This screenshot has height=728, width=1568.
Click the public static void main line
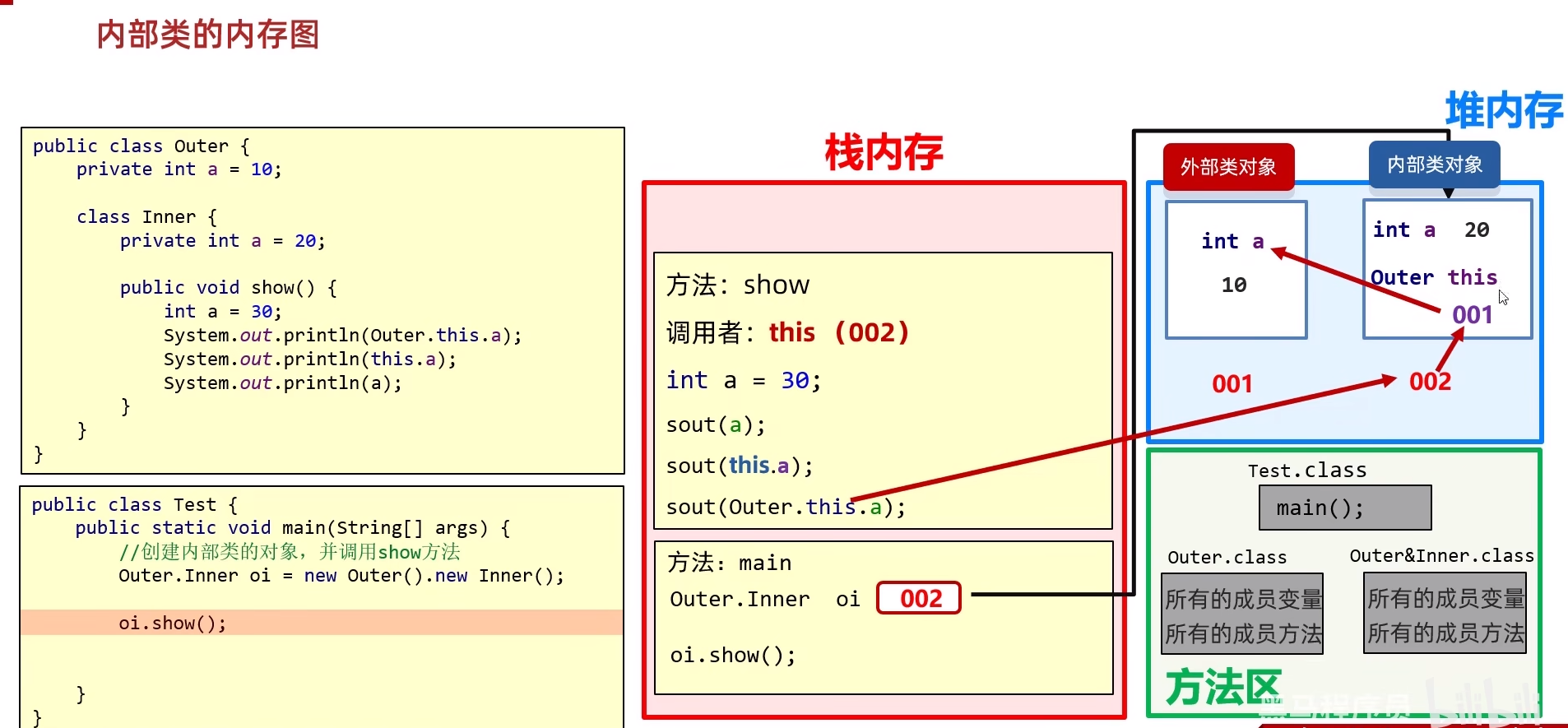pos(293,528)
